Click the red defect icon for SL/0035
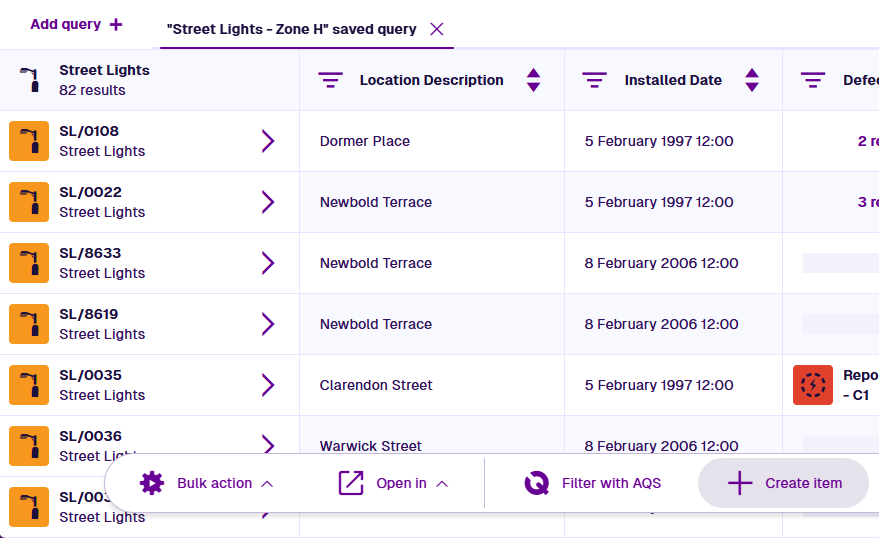This screenshot has width=879, height=538. [813, 385]
